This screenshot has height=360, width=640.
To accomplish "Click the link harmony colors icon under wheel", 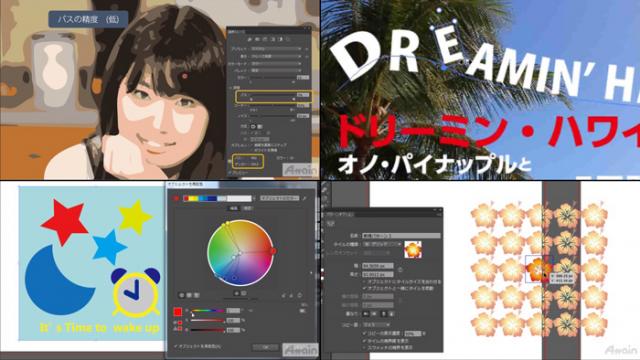I will (300, 296).
